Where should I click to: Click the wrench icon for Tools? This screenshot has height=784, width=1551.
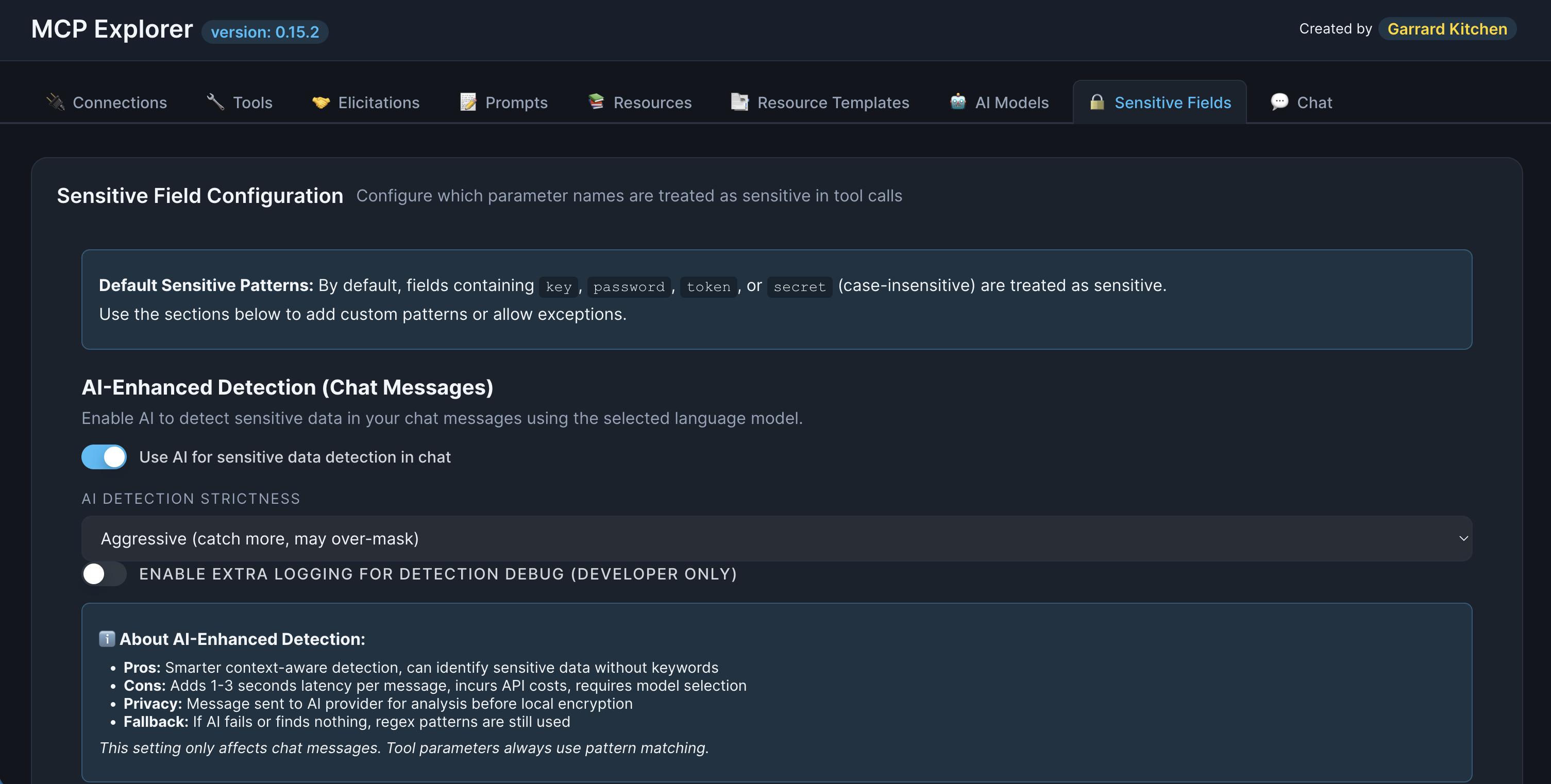pos(215,101)
